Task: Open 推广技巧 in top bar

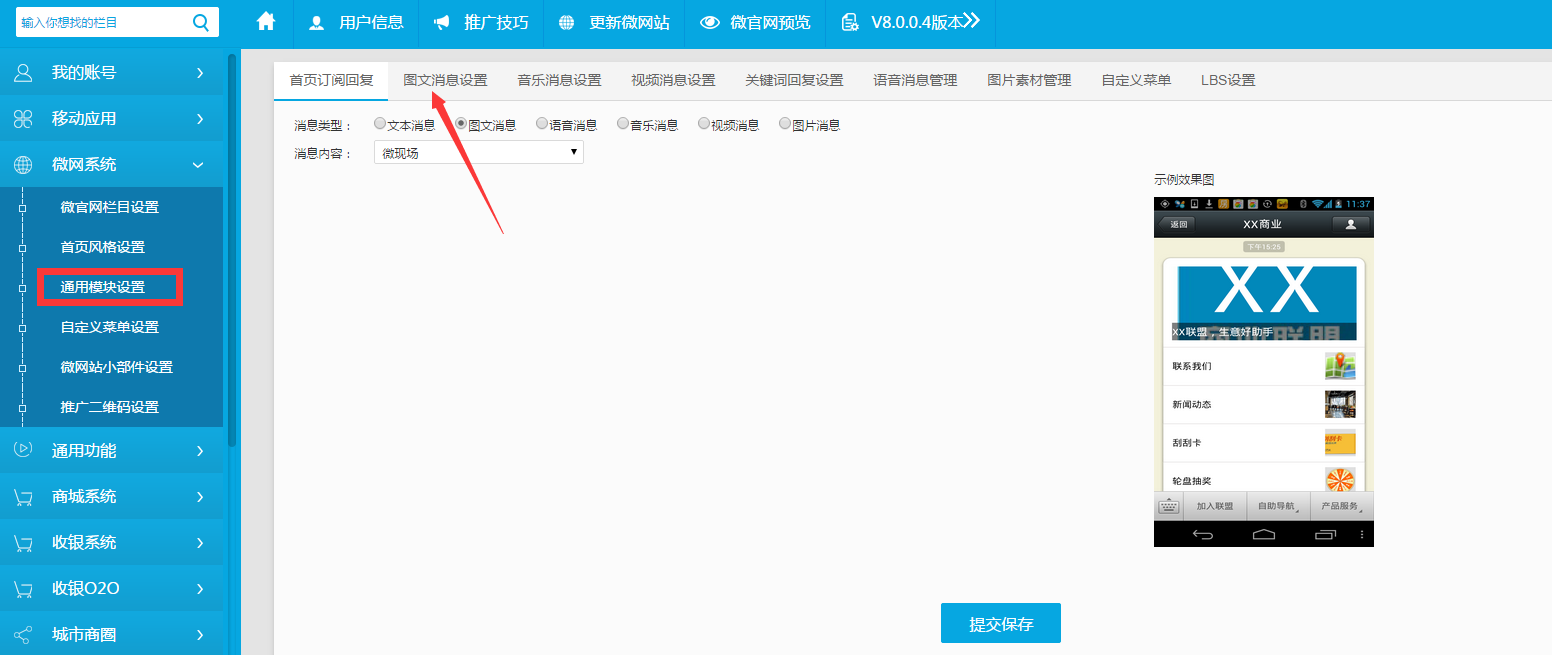Action: 480,22
